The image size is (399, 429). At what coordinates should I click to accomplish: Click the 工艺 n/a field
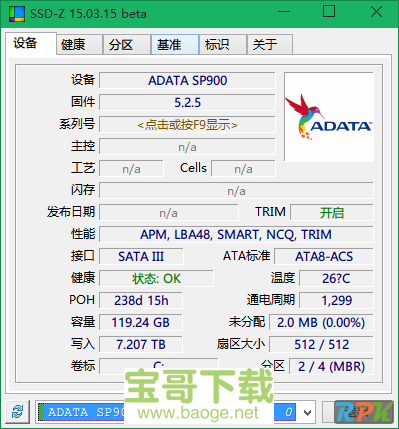[131, 169]
